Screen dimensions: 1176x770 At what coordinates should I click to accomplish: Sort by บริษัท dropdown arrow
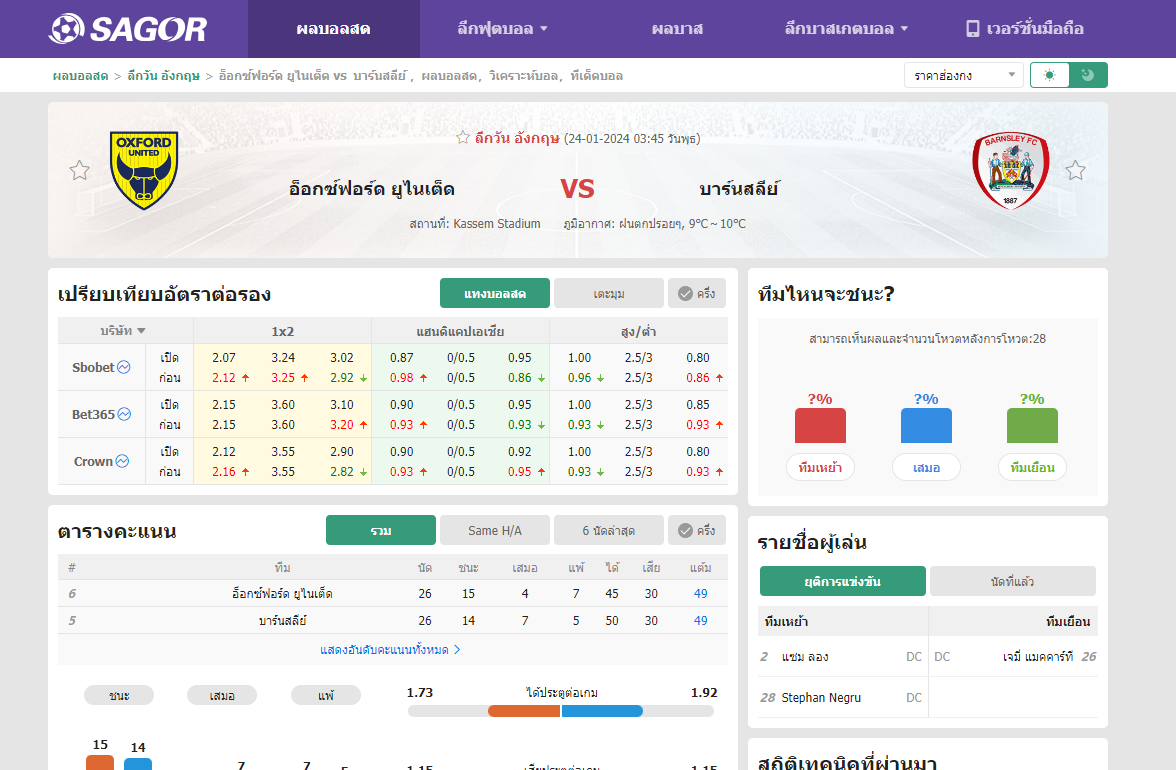point(141,331)
